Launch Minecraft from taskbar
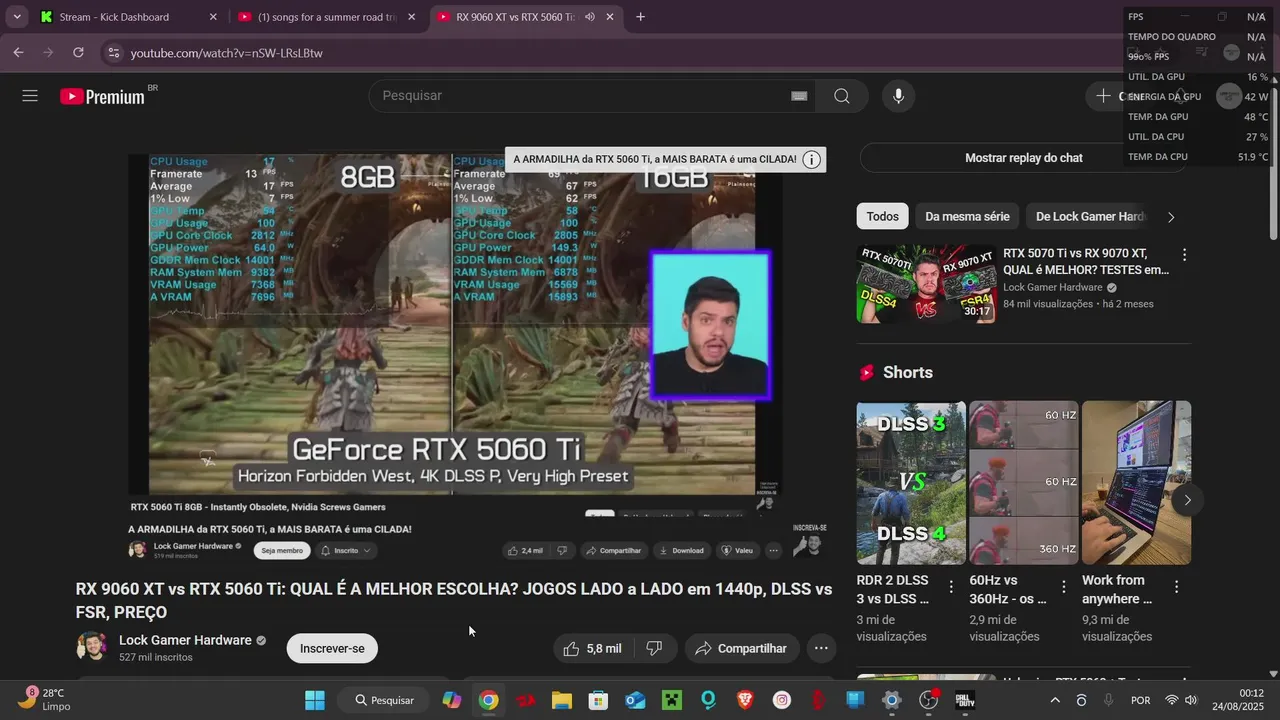 (x=671, y=700)
